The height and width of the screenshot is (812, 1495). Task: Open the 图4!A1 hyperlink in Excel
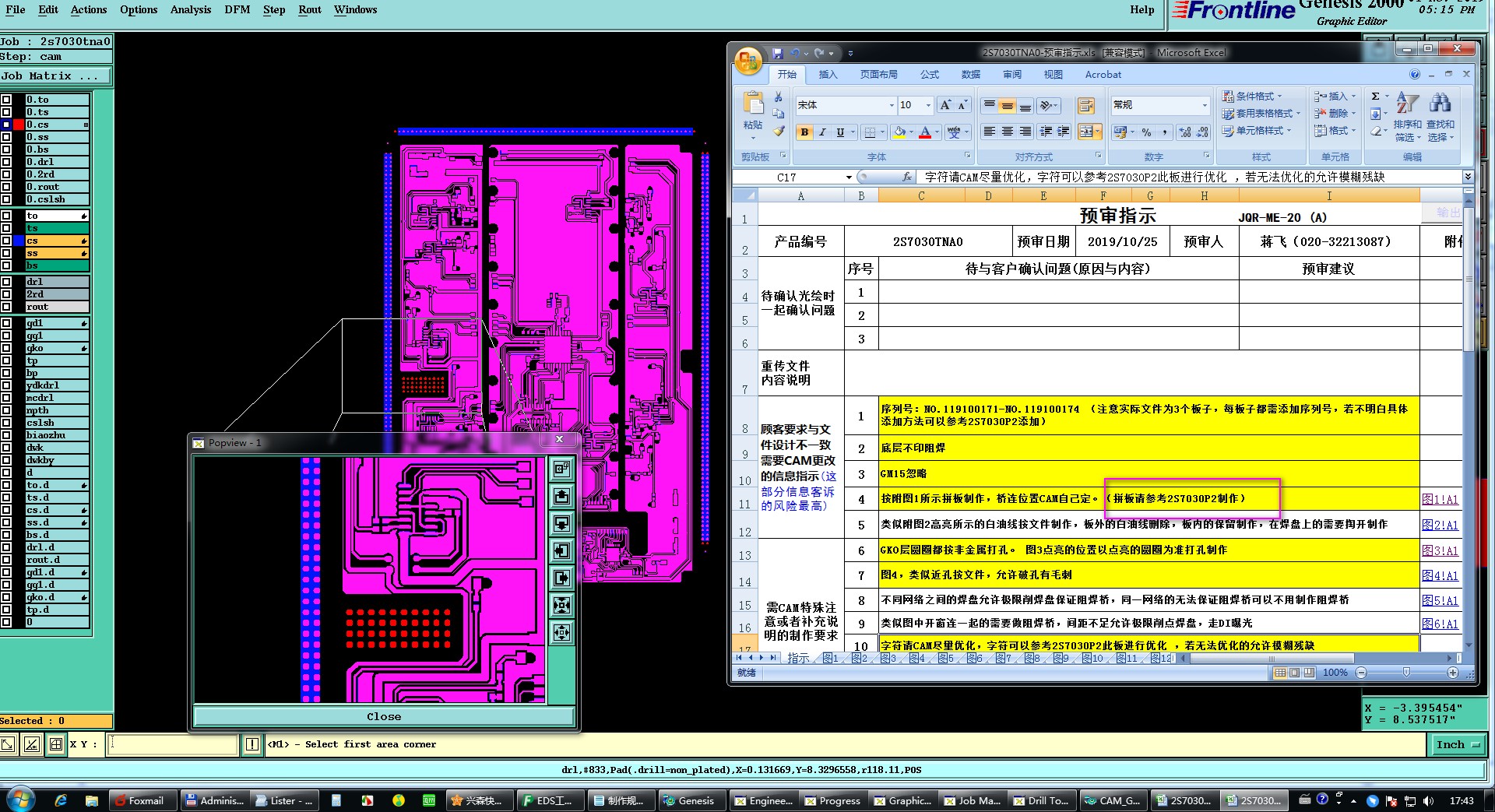(x=1440, y=576)
